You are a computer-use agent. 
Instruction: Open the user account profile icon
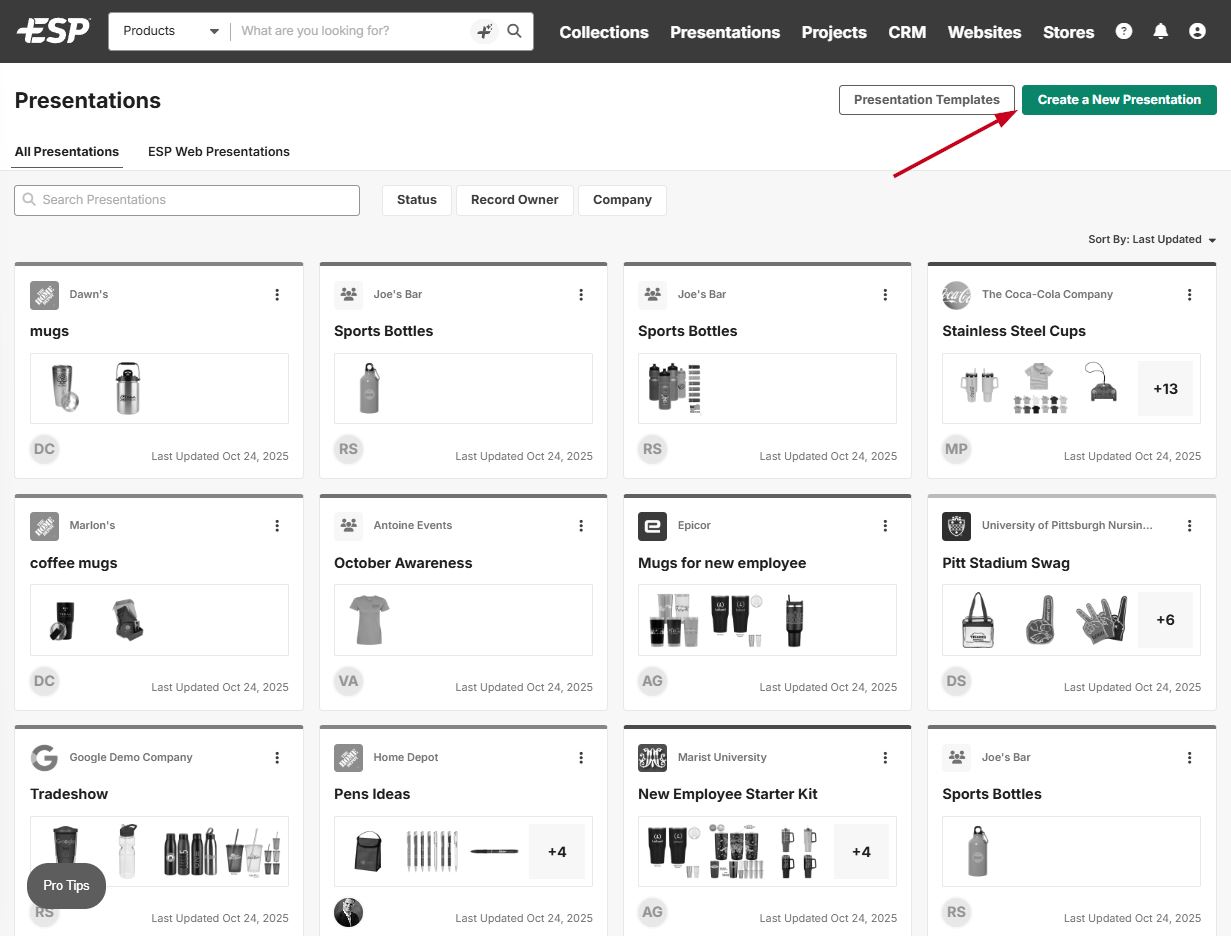[1197, 31]
